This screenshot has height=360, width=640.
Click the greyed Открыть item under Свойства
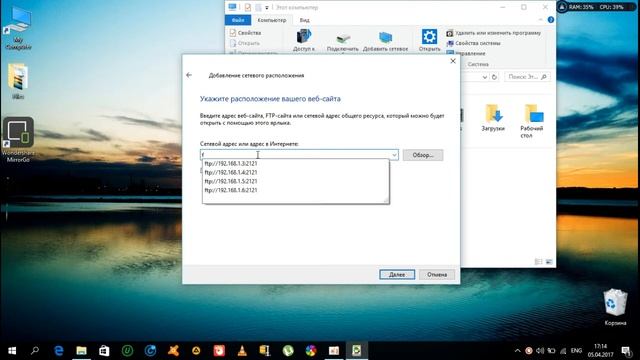coord(244,43)
